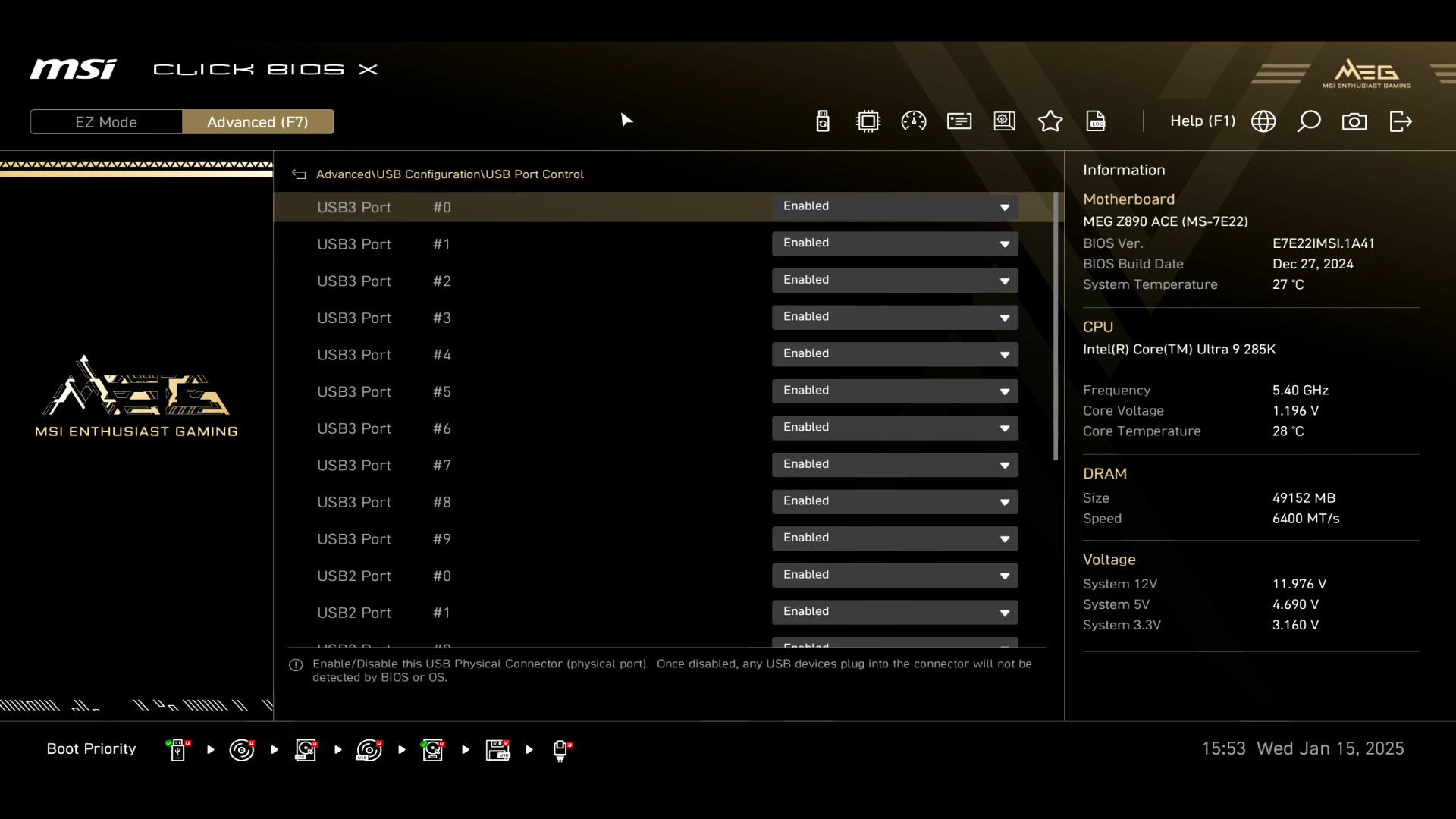Click the vertical scrollbar of port list
Viewport: 1456px width, 819px height.
tap(1056, 326)
